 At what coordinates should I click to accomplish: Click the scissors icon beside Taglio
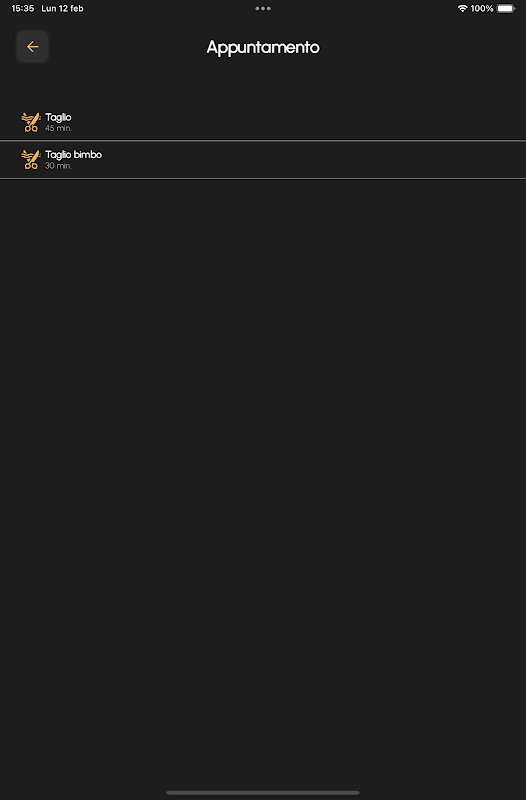(x=31, y=122)
